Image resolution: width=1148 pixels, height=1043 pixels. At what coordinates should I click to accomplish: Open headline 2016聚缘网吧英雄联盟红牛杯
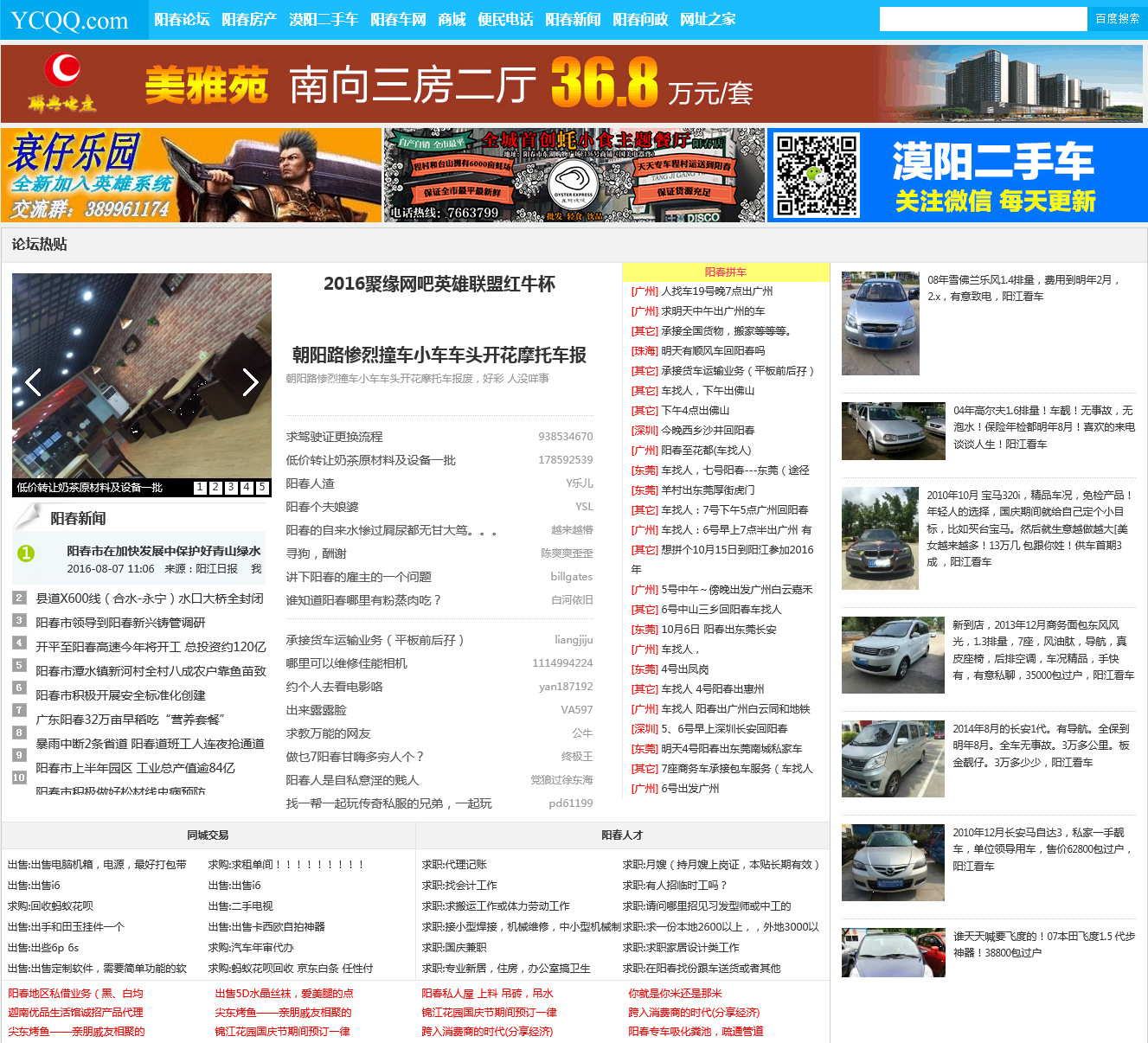pos(439,284)
